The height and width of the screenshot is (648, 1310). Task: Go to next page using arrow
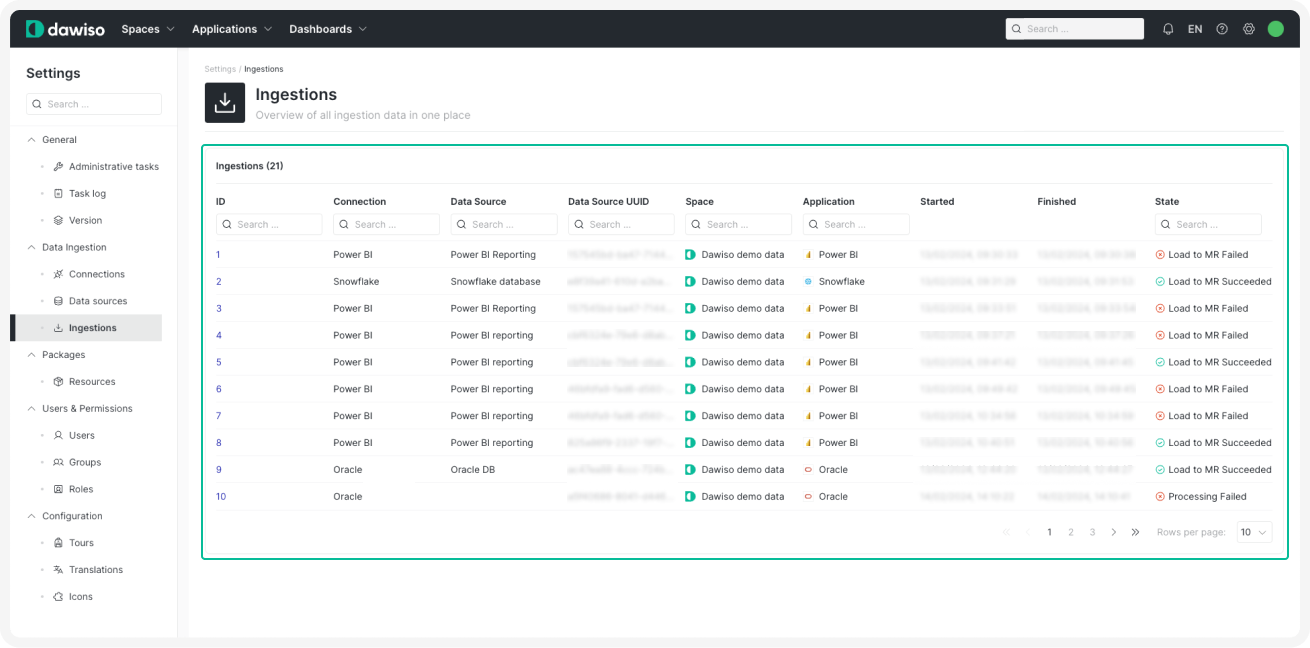pos(1114,532)
